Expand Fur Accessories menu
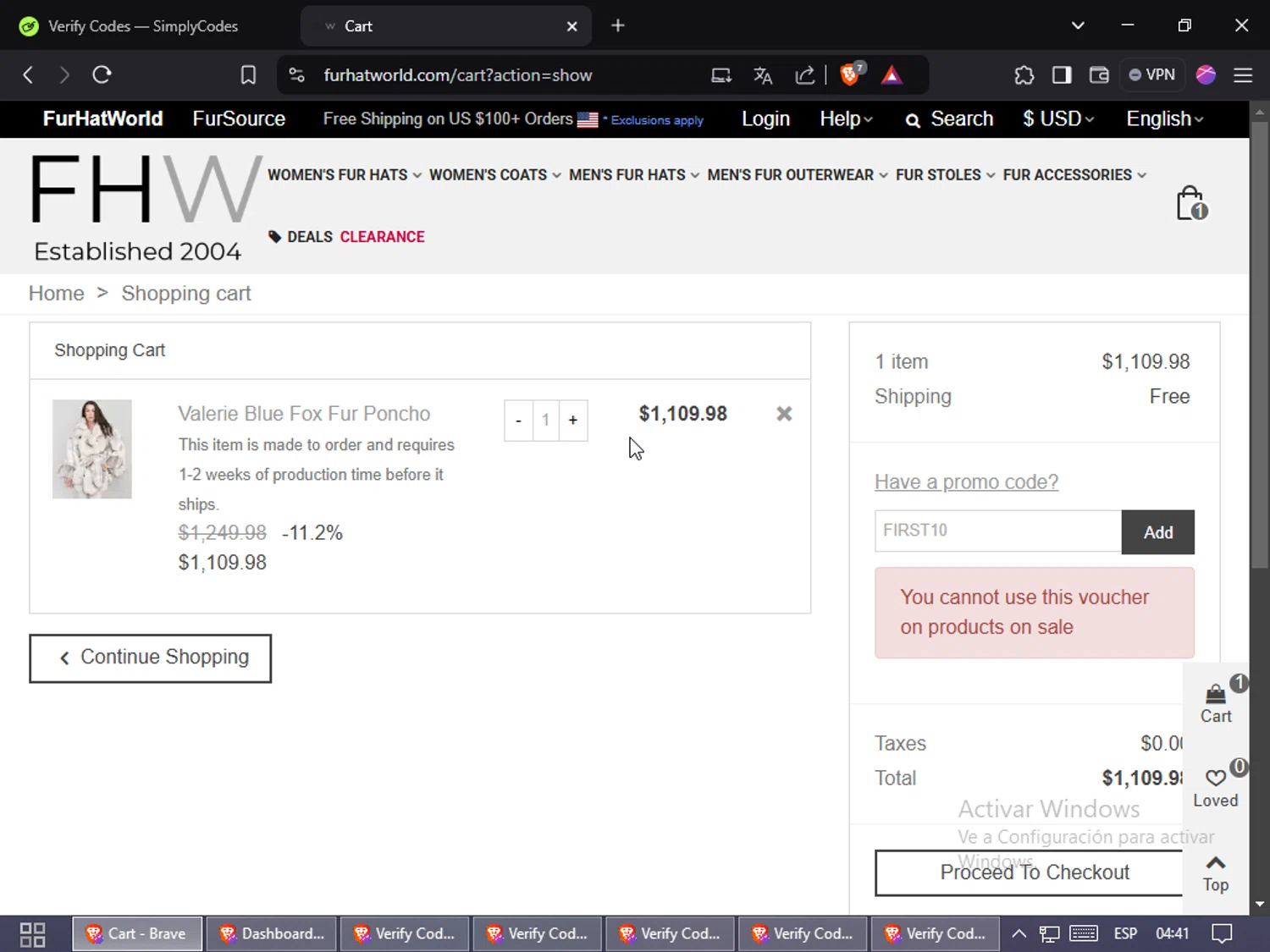The image size is (1270, 952). (1074, 175)
